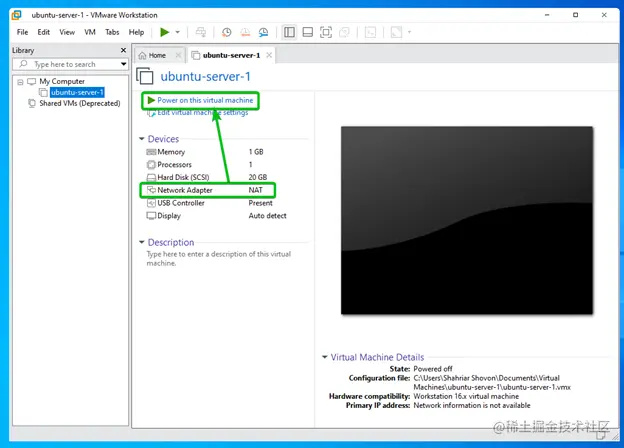Open the VM menu

coord(90,32)
